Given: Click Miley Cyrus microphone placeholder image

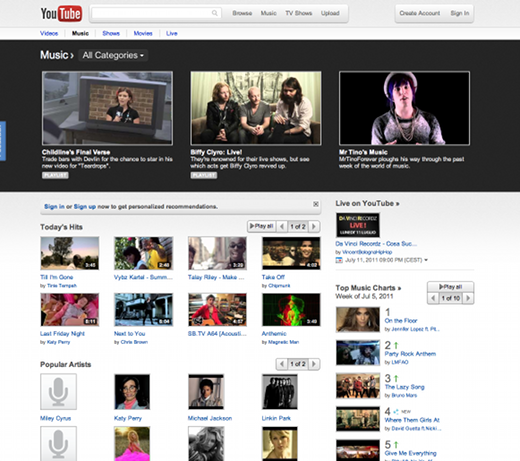Looking at the screenshot, I should pos(58,391).
